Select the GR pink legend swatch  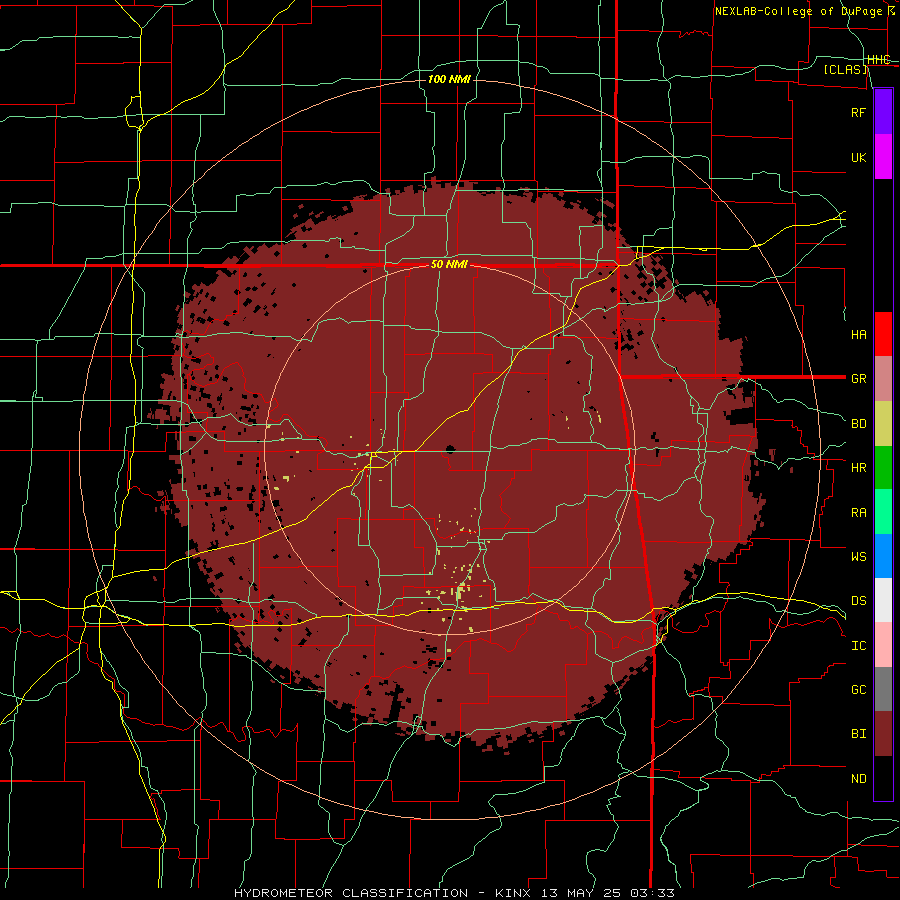point(883,379)
